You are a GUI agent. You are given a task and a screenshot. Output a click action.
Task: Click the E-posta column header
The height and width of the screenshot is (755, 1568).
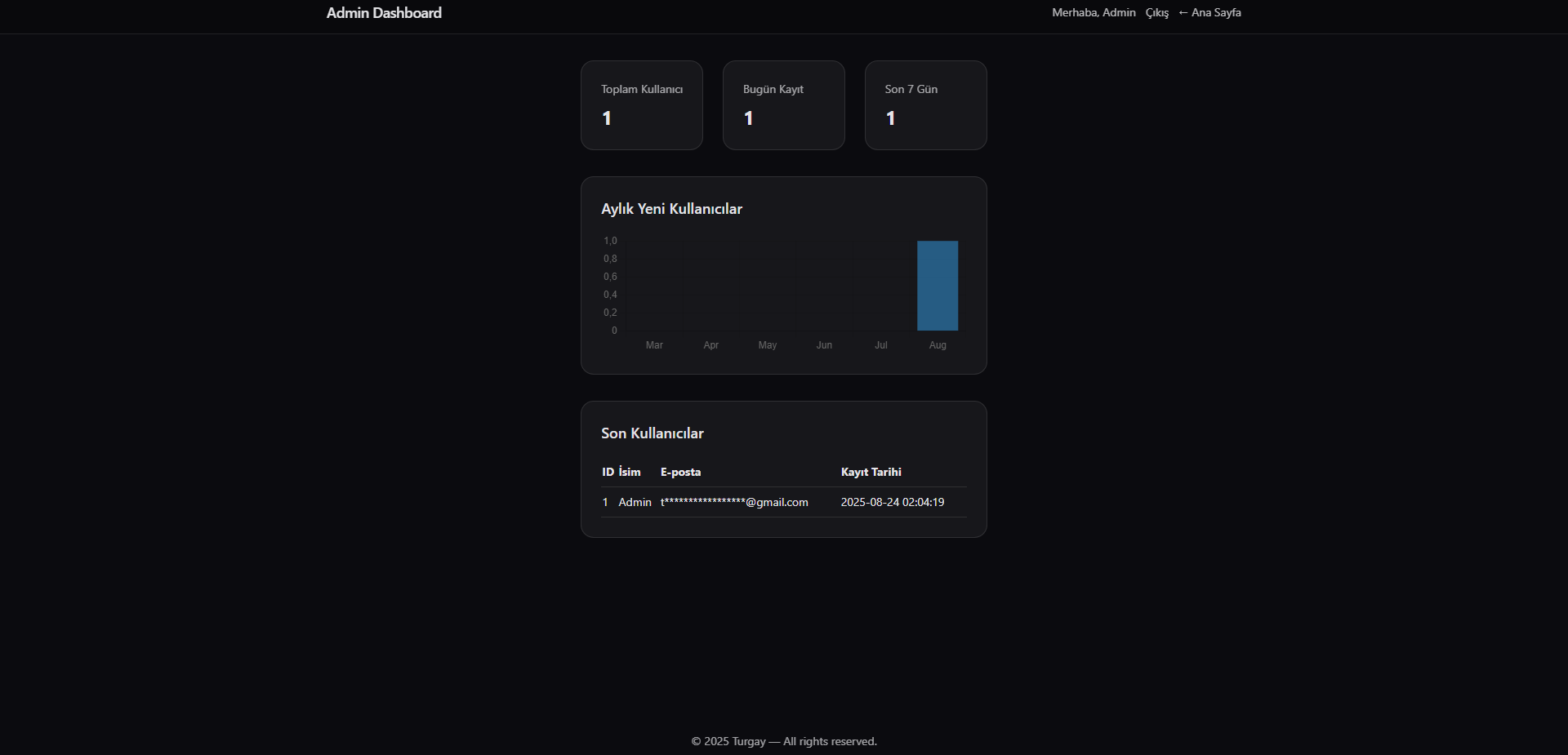coord(680,473)
